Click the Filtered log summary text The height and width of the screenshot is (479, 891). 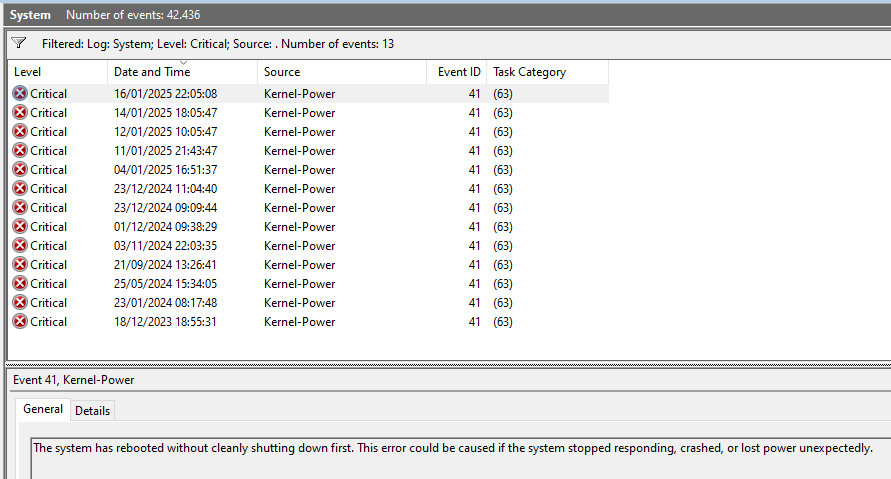coord(218,44)
